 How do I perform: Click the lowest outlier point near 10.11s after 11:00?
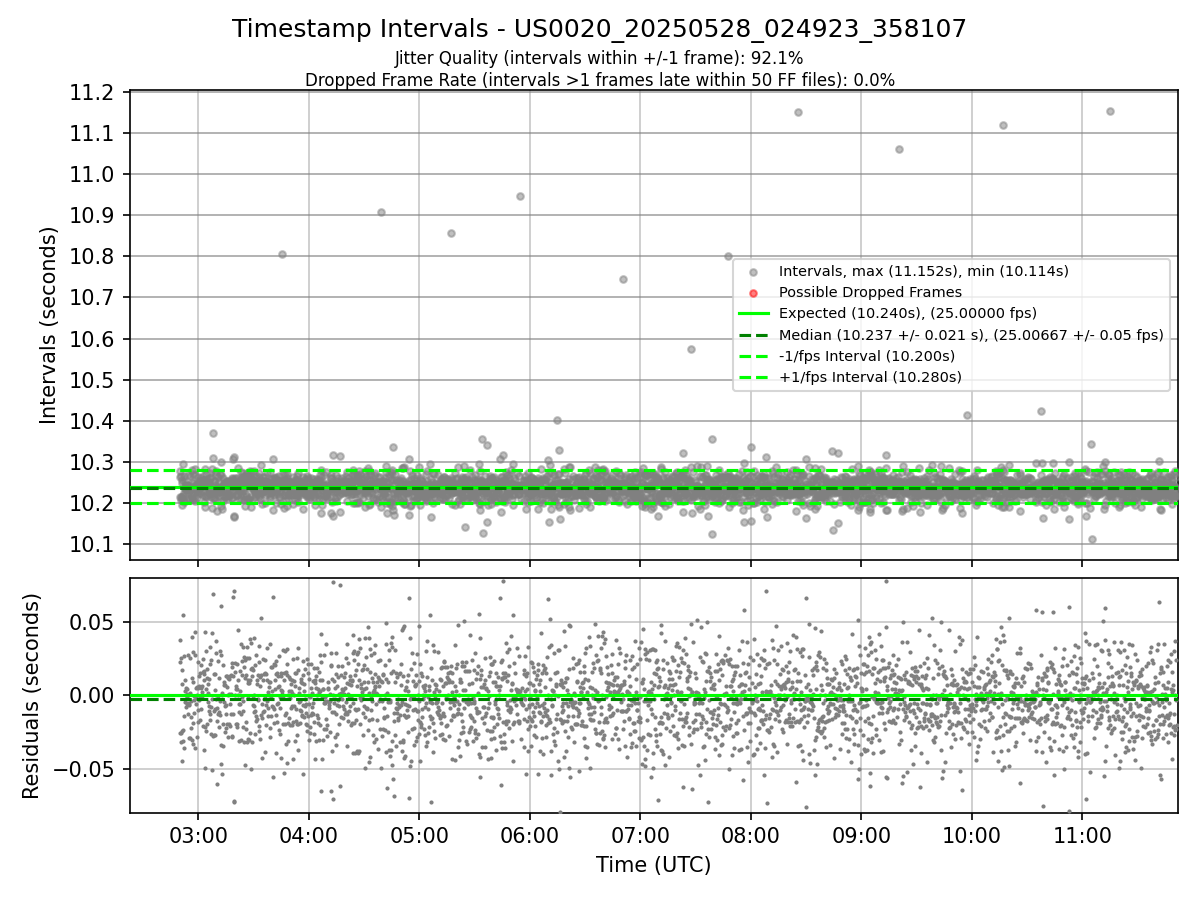(x=1092, y=539)
